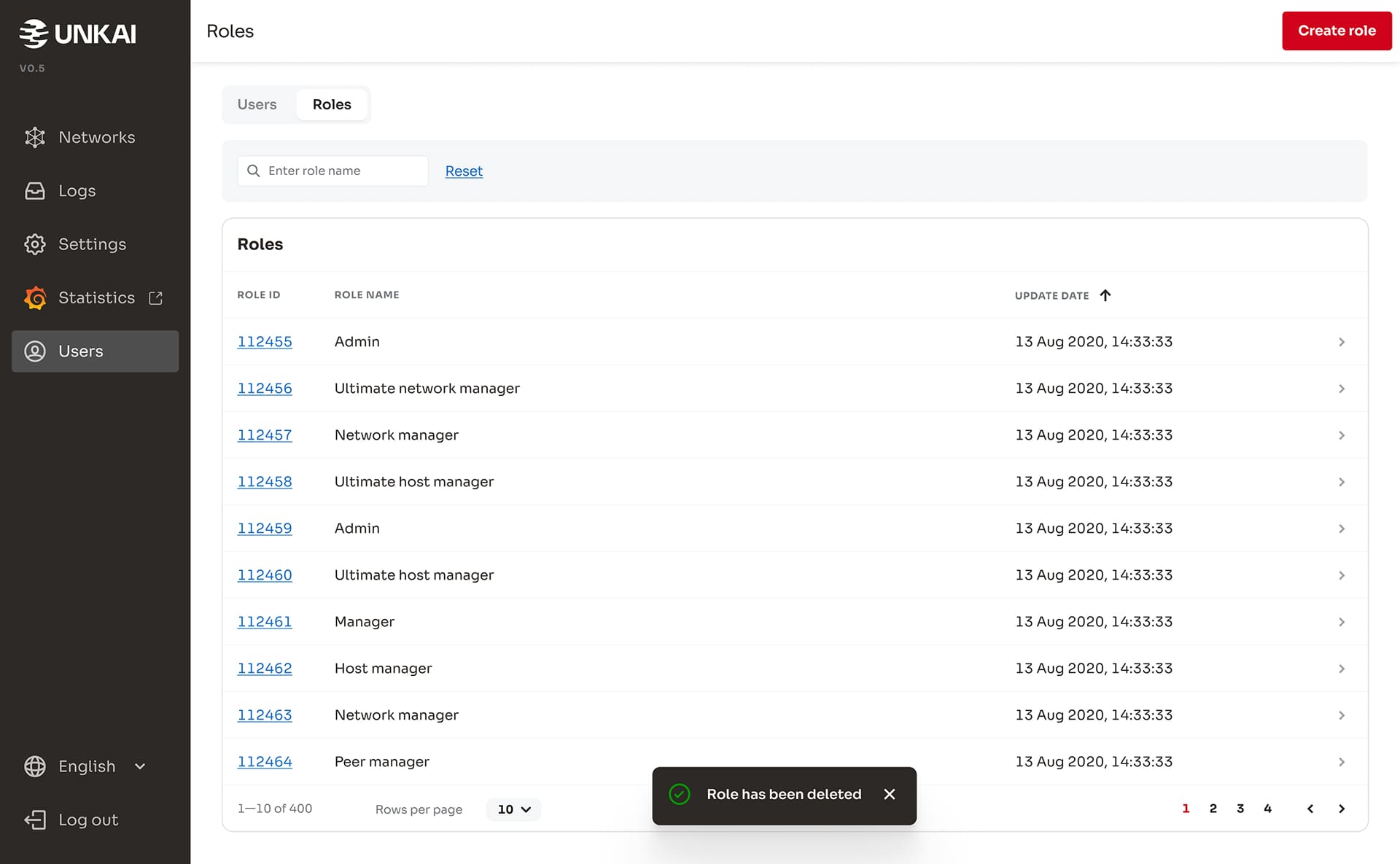Click the Reset link next to search
Screen dimensions: 1400x864
coord(464,171)
